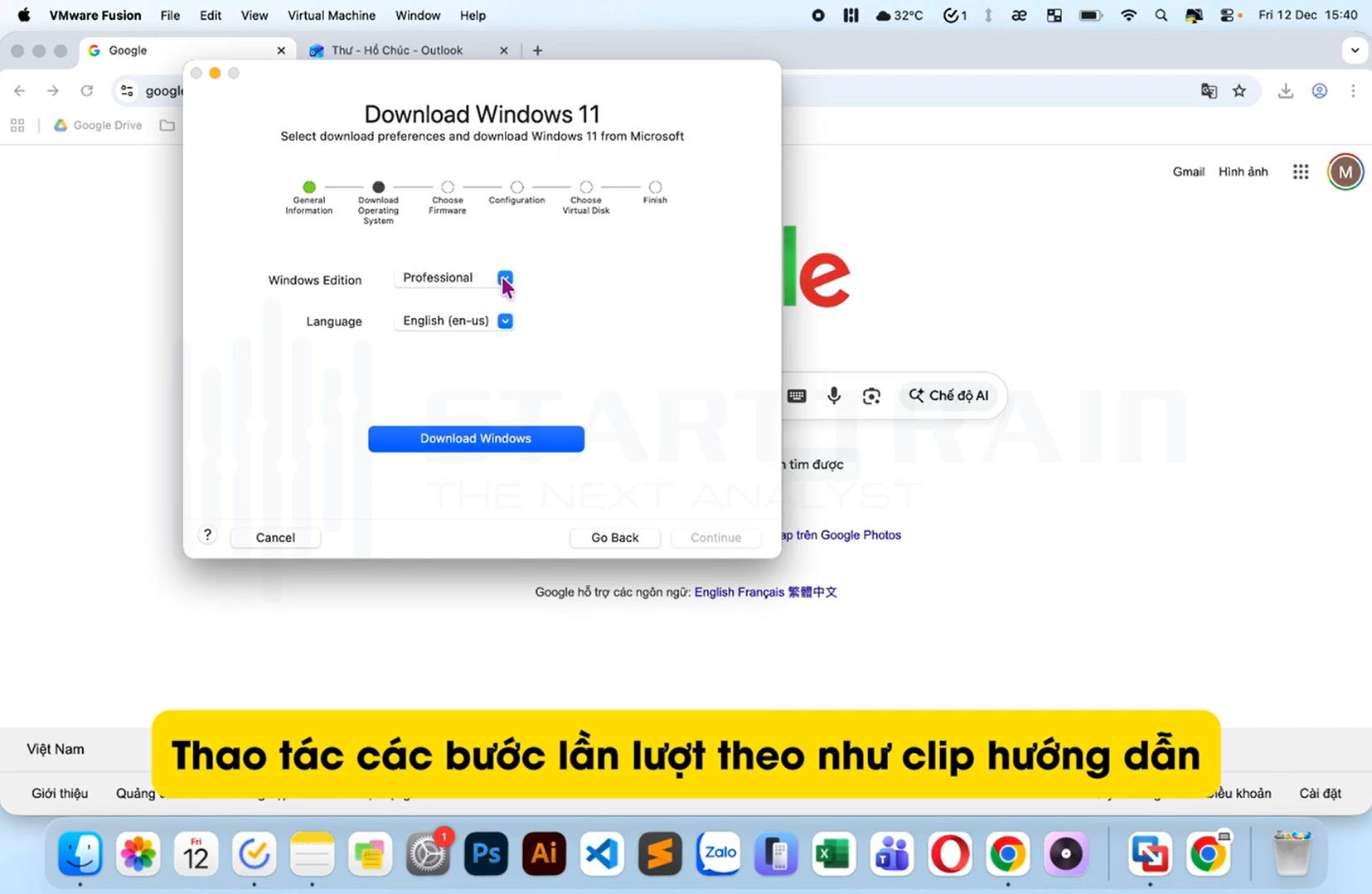1372x894 pixels.
Task: Open Visual Studio Code from the Dock
Action: pyautogui.click(x=601, y=853)
